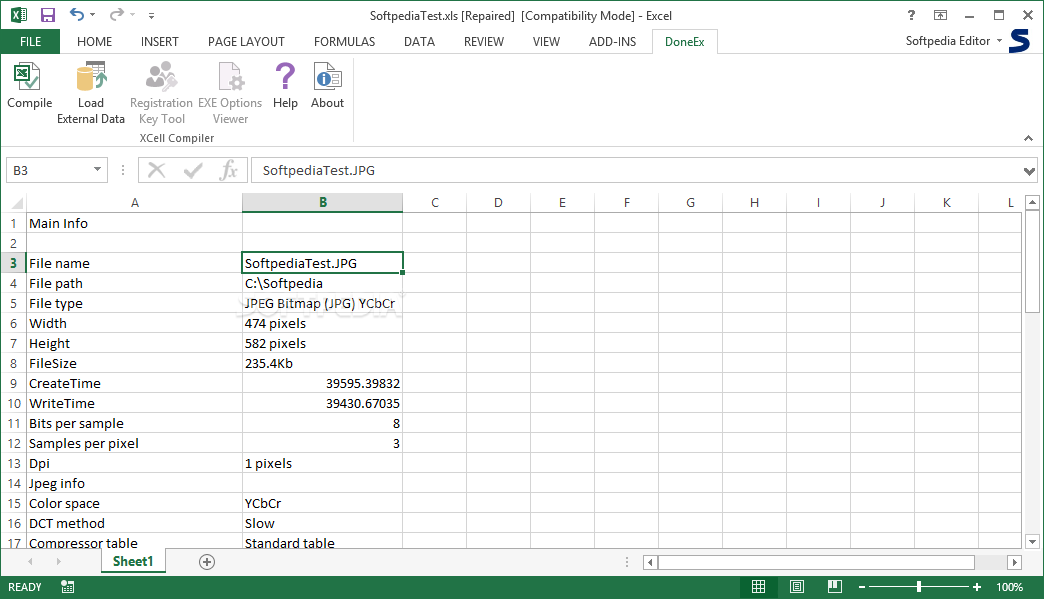Click the Select All corner triangle
Viewport: 1044px width, 599px height.
point(15,202)
